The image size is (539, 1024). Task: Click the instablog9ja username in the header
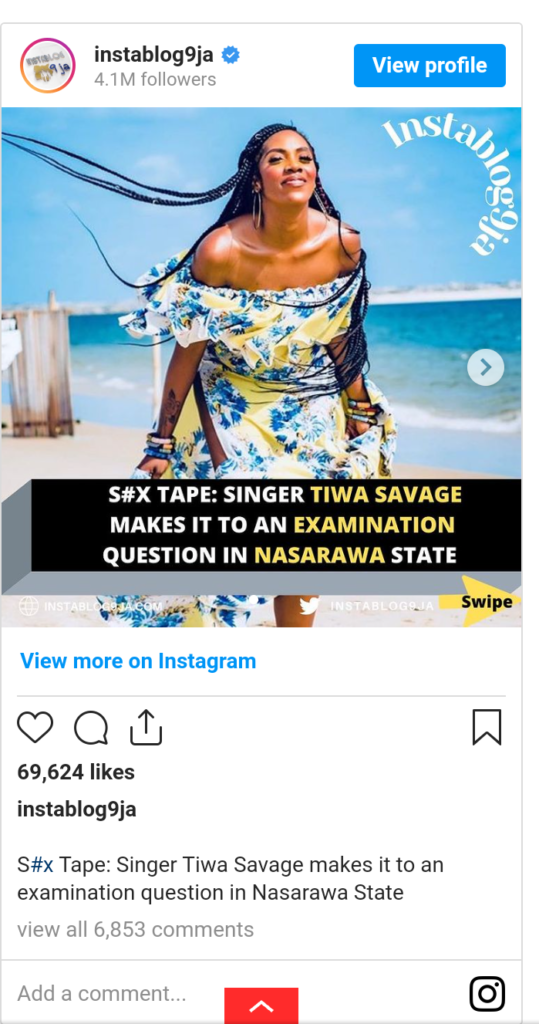coord(154,56)
